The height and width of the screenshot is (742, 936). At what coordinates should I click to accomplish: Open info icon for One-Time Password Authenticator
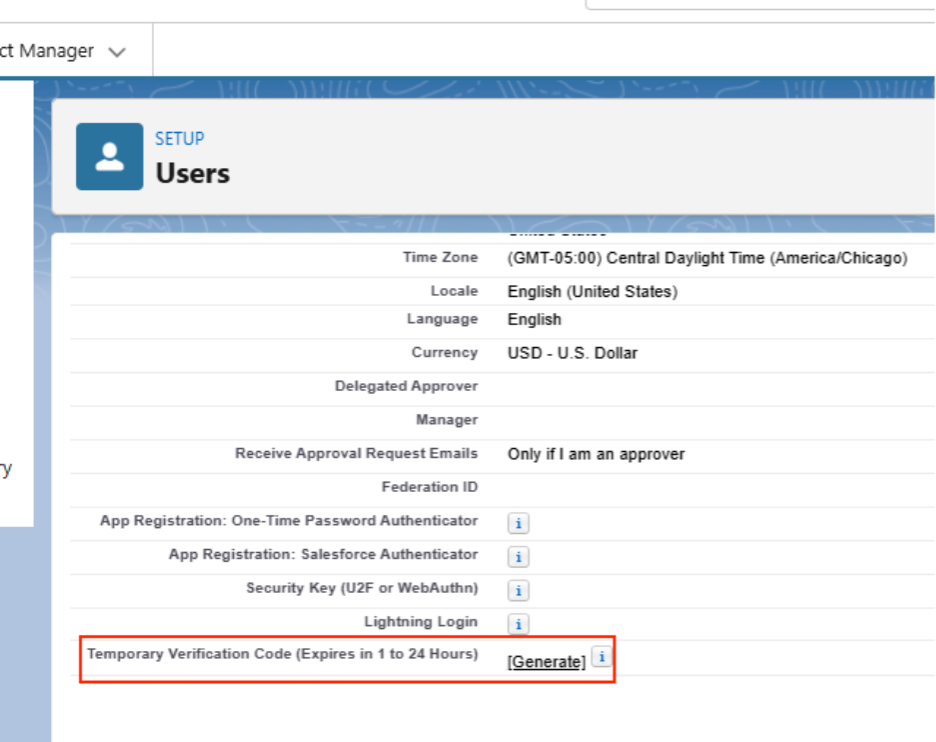click(518, 524)
